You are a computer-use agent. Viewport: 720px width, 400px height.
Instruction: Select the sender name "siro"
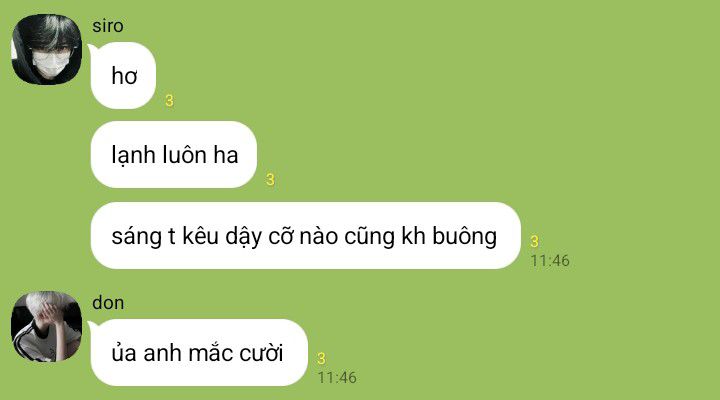[x=108, y=26]
